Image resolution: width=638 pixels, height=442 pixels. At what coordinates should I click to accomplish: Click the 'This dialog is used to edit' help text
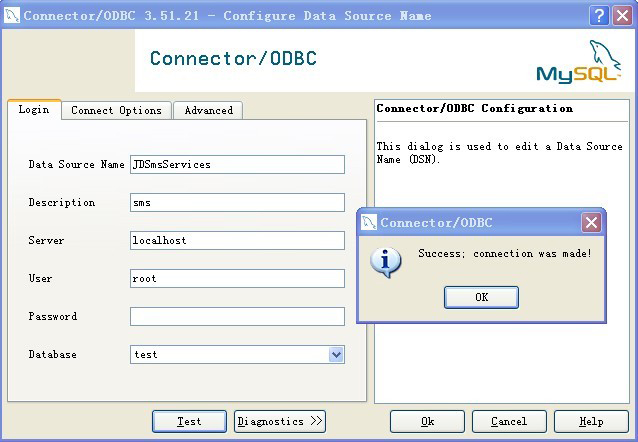point(499,153)
